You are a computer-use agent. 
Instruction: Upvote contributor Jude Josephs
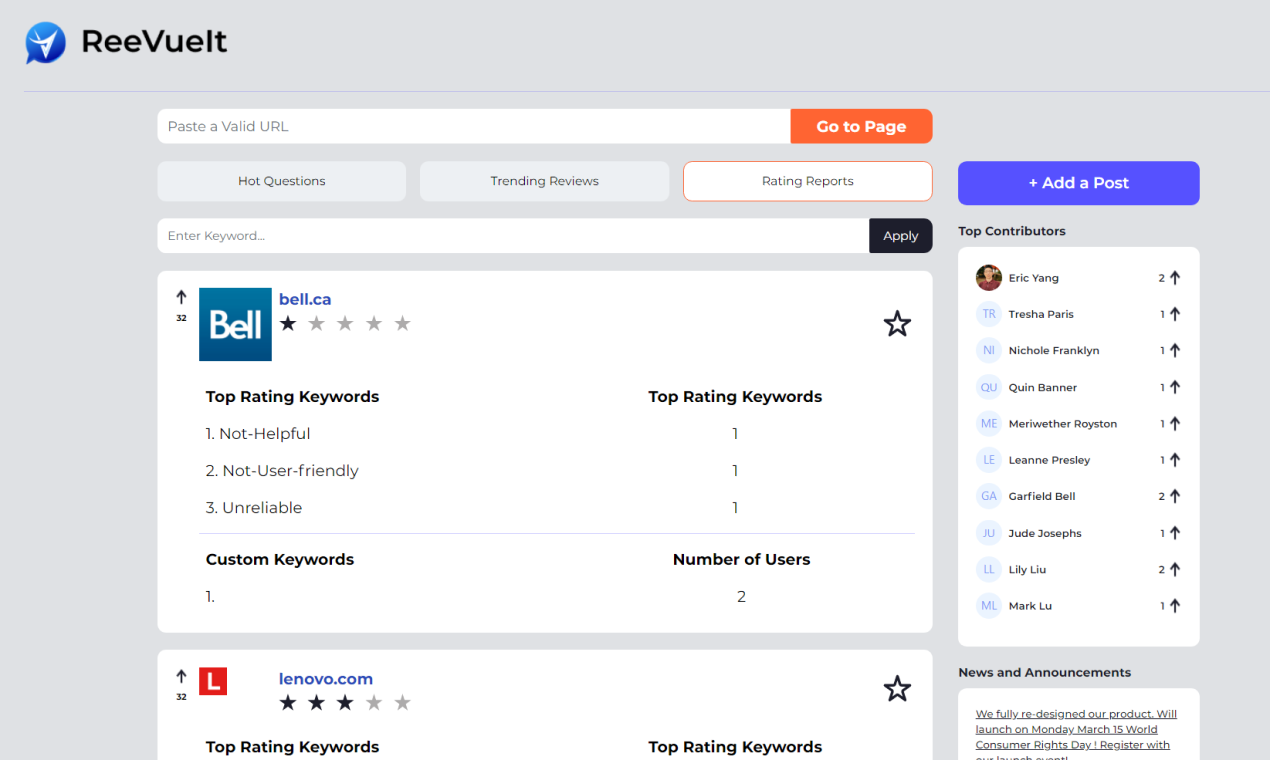pos(1175,533)
